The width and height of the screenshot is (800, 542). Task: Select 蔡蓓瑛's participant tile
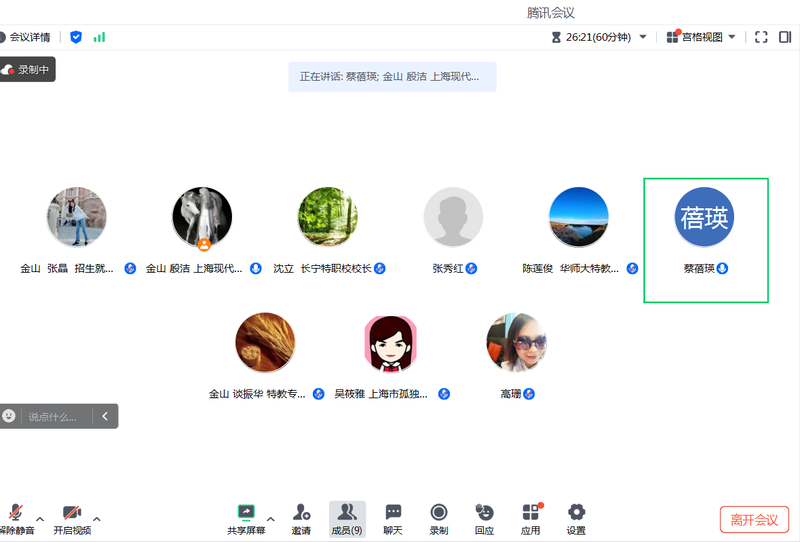[x=705, y=240]
